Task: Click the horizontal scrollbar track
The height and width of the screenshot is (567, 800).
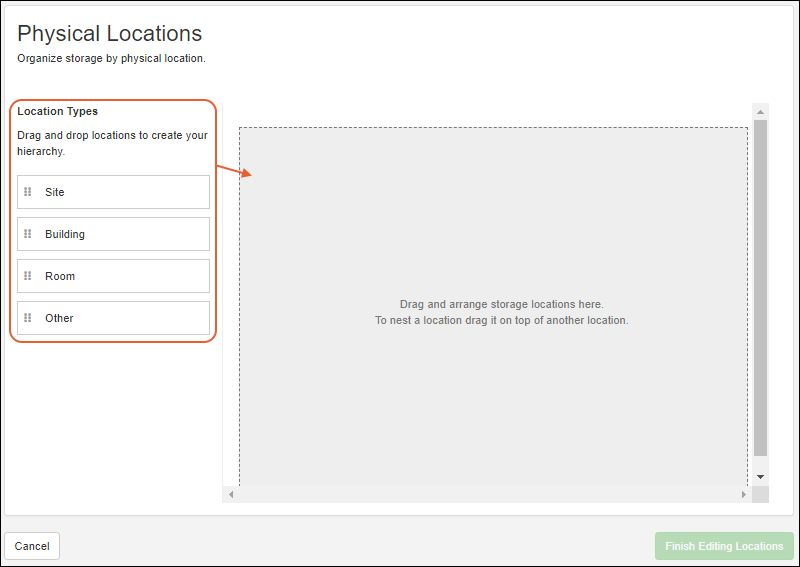Action: [487, 495]
